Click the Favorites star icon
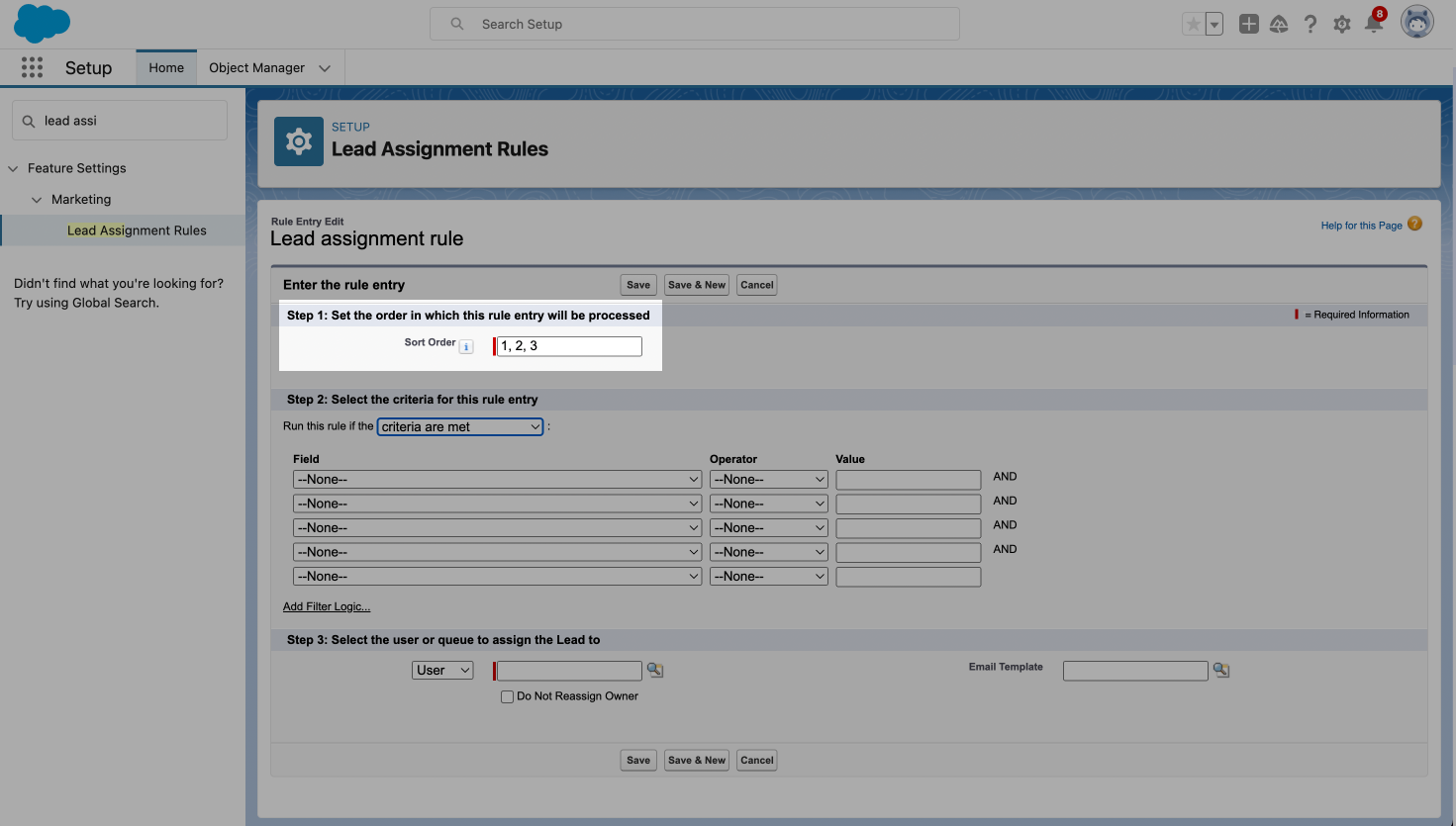This screenshot has height=826, width=1456. (1194, 25)
